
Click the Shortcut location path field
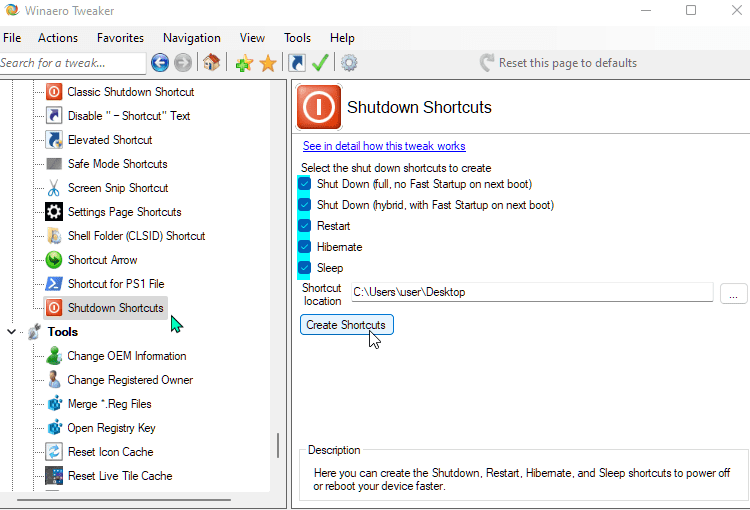[532, 292]
